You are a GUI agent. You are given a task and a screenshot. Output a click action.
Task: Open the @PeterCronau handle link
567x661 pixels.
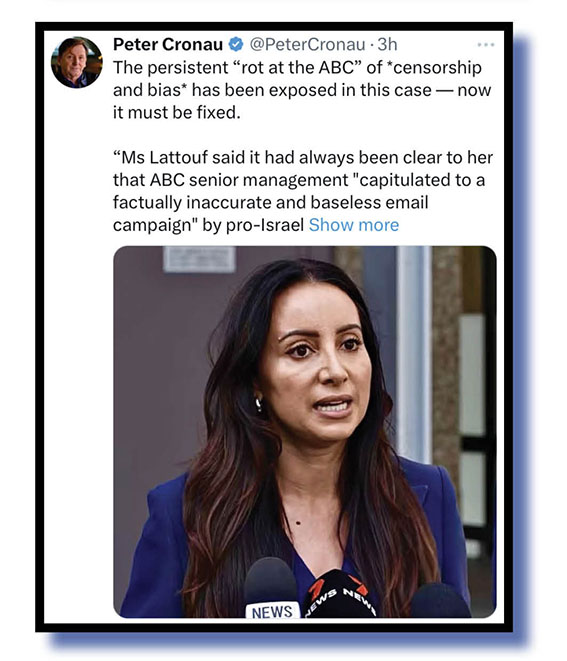[x=308, y=44]
